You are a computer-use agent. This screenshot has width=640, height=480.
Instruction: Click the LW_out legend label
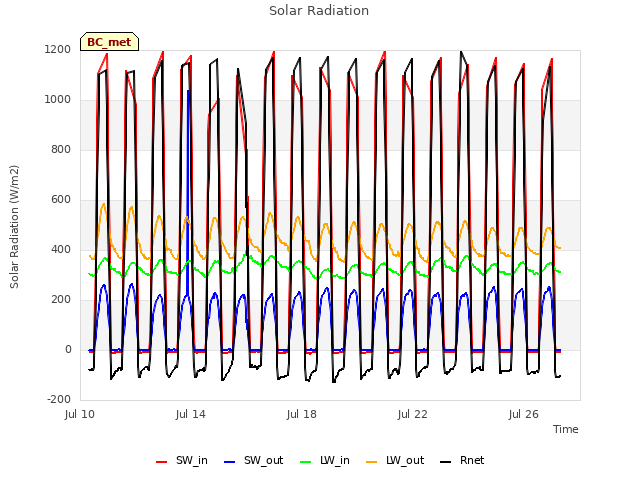405,460
